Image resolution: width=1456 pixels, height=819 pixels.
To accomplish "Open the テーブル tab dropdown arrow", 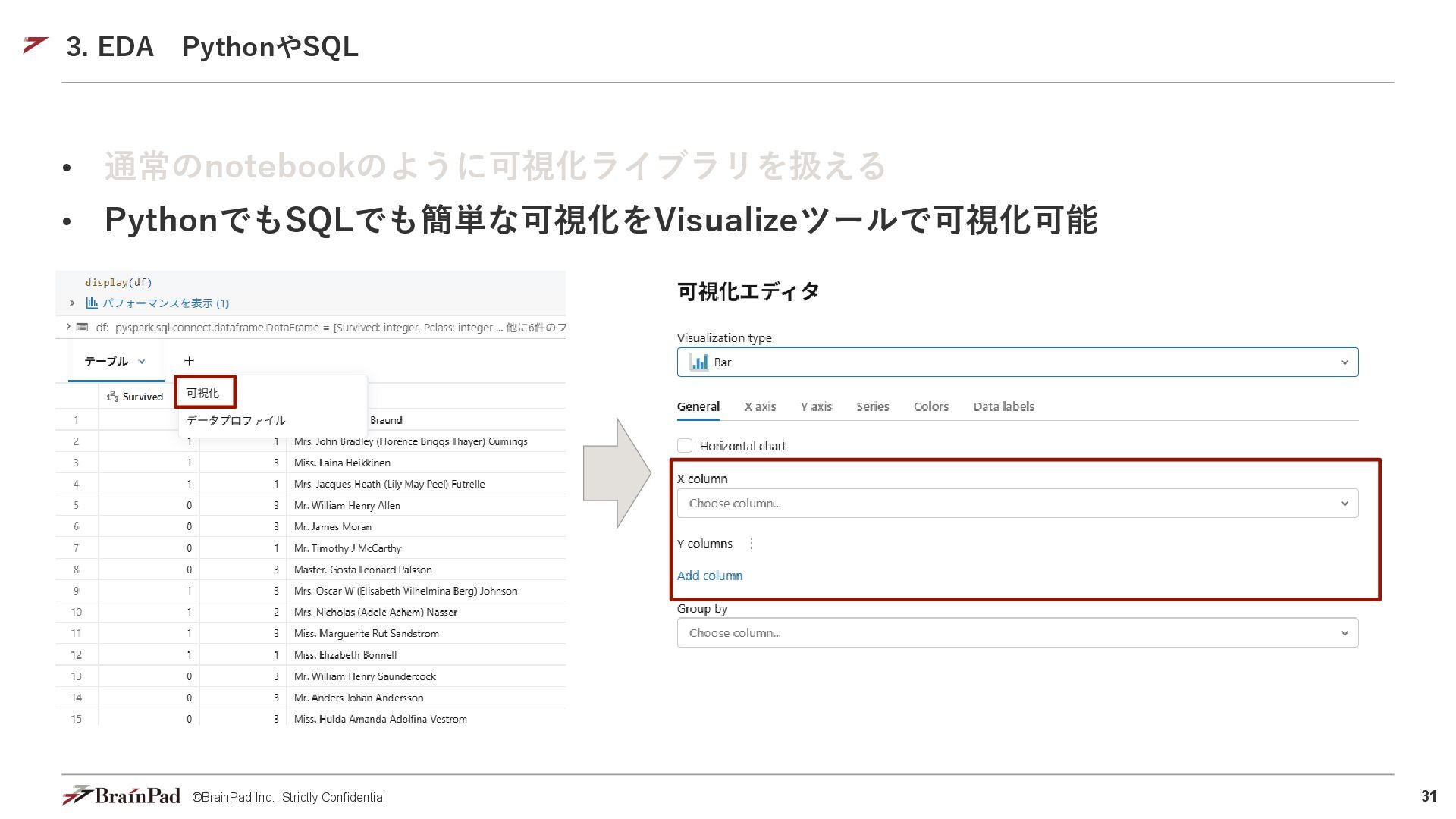I will click(142, 362).
